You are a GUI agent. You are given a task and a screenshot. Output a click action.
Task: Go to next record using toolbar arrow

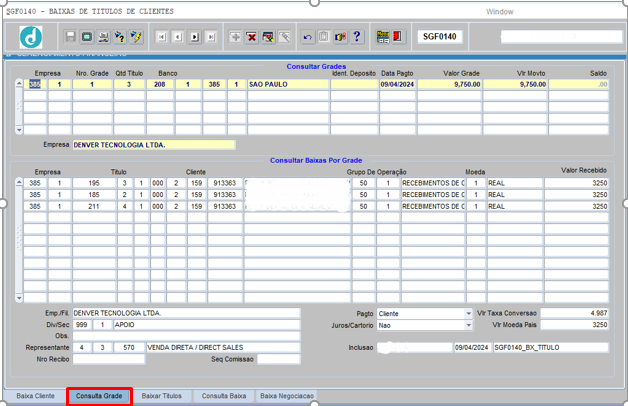click(194, 37)
